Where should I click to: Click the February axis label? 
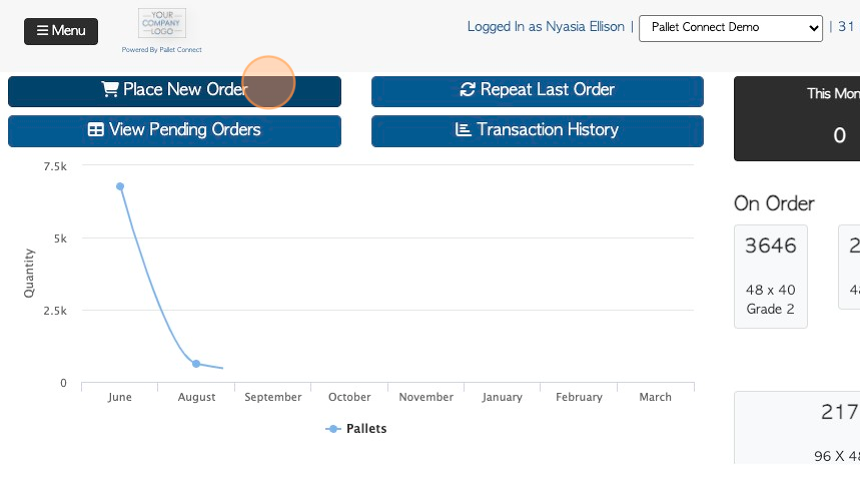pyautogui.click(x=579, y=397)
